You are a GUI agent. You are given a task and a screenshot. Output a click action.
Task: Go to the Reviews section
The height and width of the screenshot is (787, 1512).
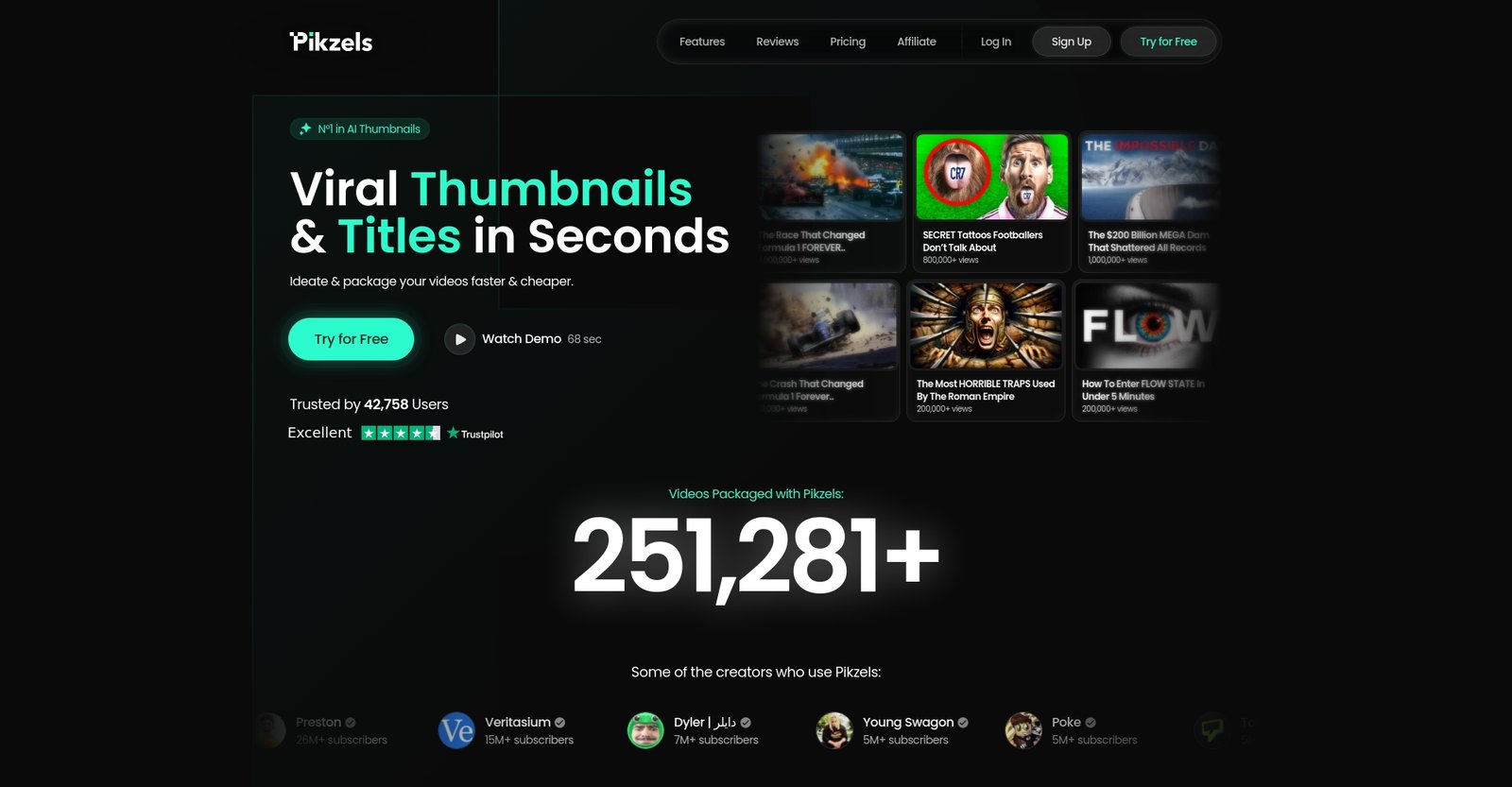click(777, 42)
